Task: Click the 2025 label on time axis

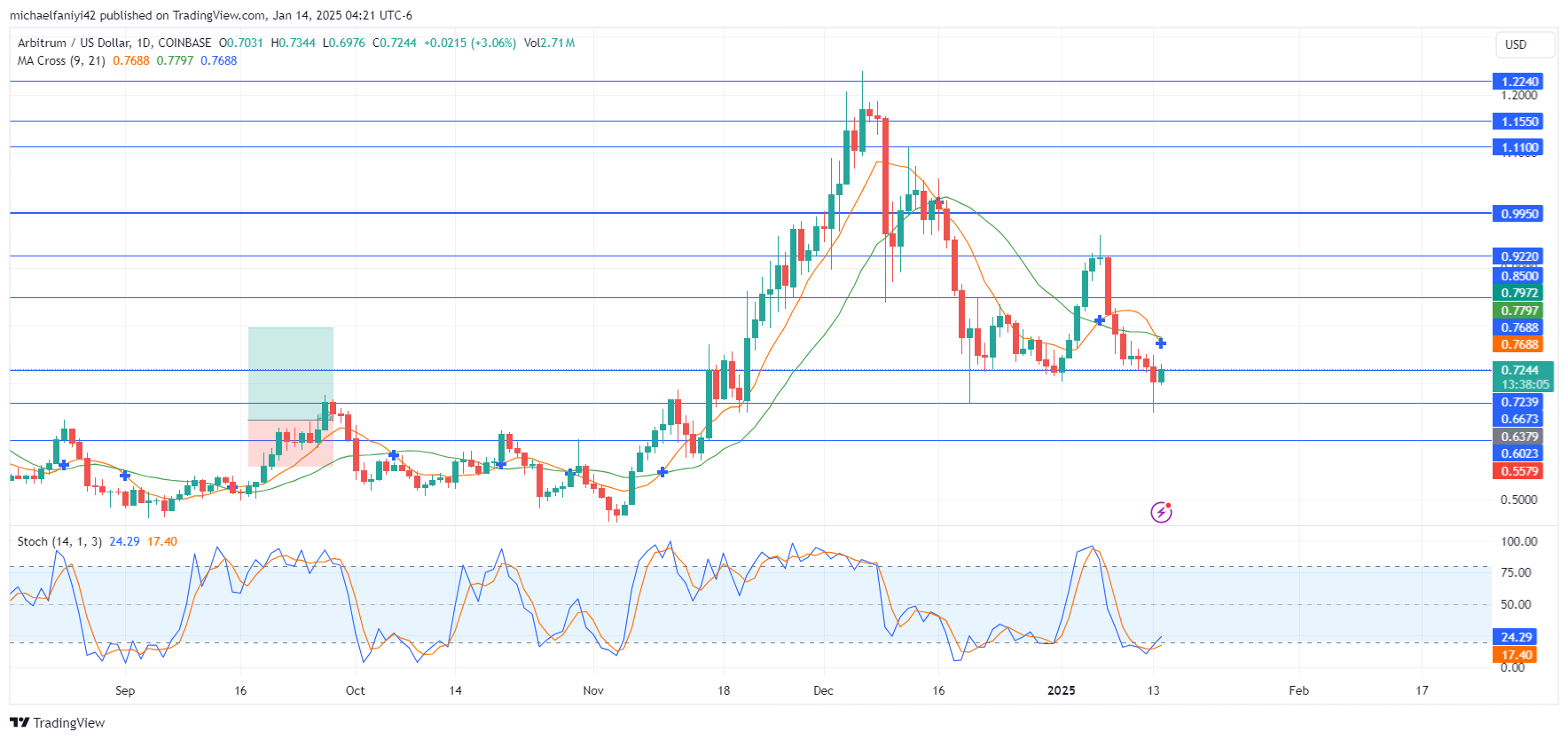Action: click(x=1062, y=690)
